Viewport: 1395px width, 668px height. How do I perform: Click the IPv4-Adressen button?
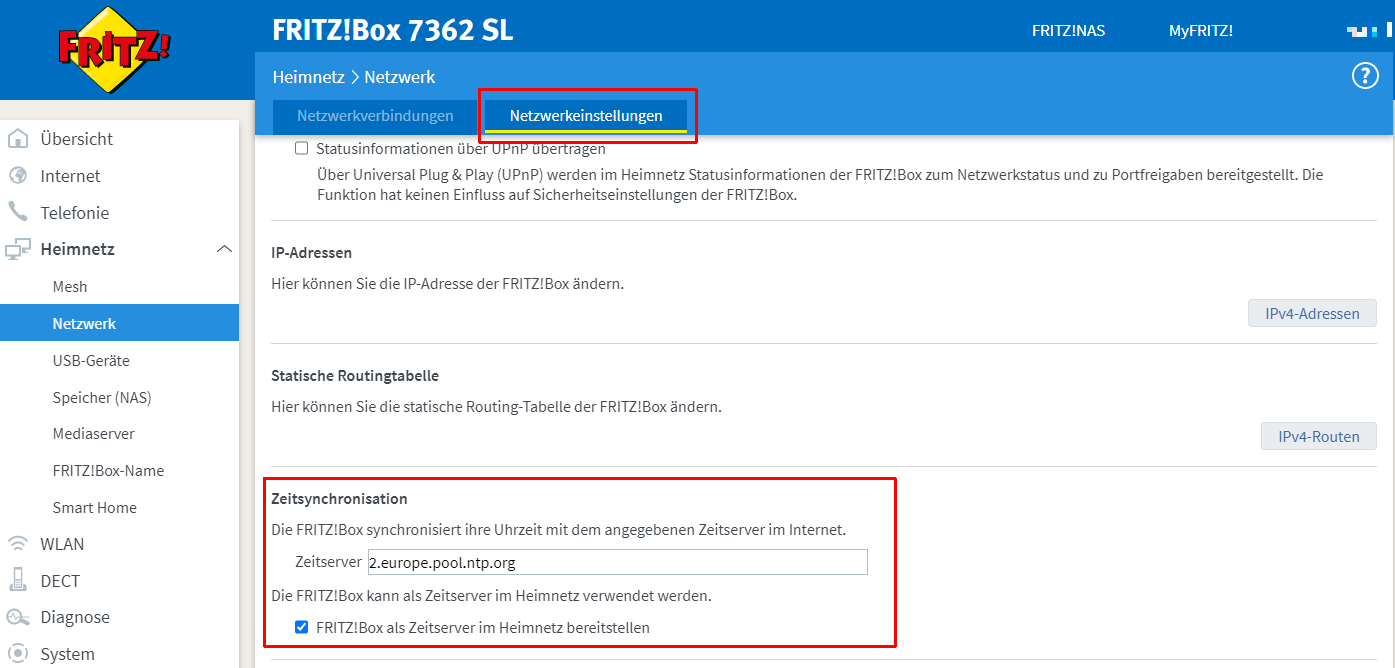point(1312,313)
